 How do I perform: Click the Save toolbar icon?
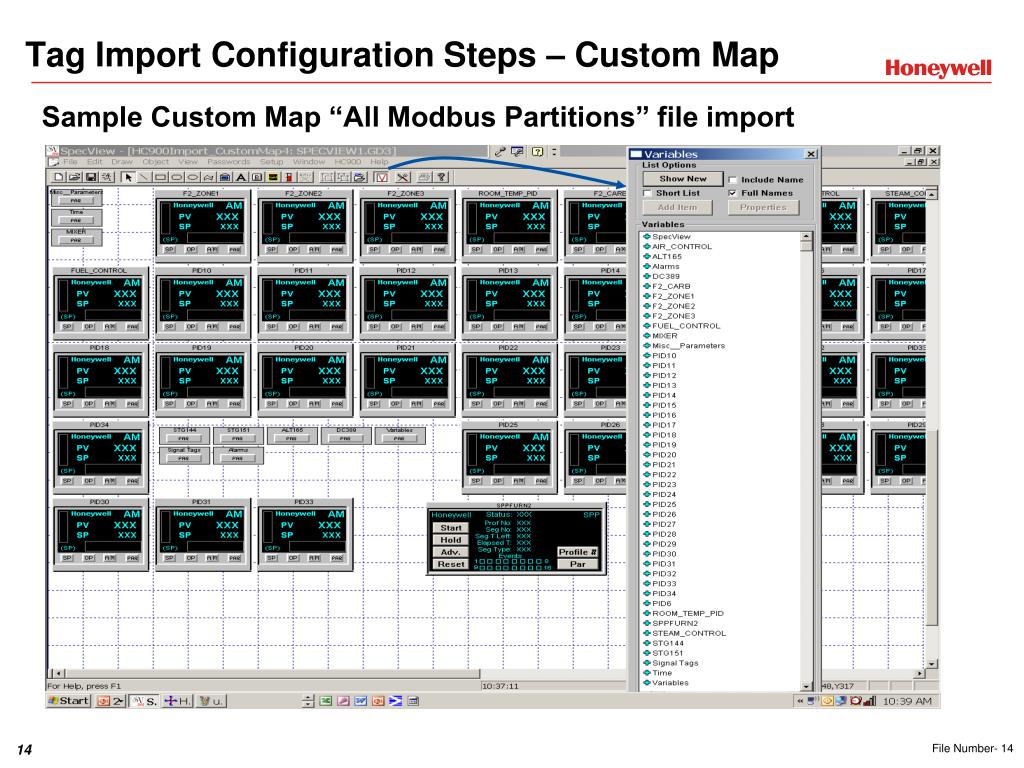[x=91, y=177]
